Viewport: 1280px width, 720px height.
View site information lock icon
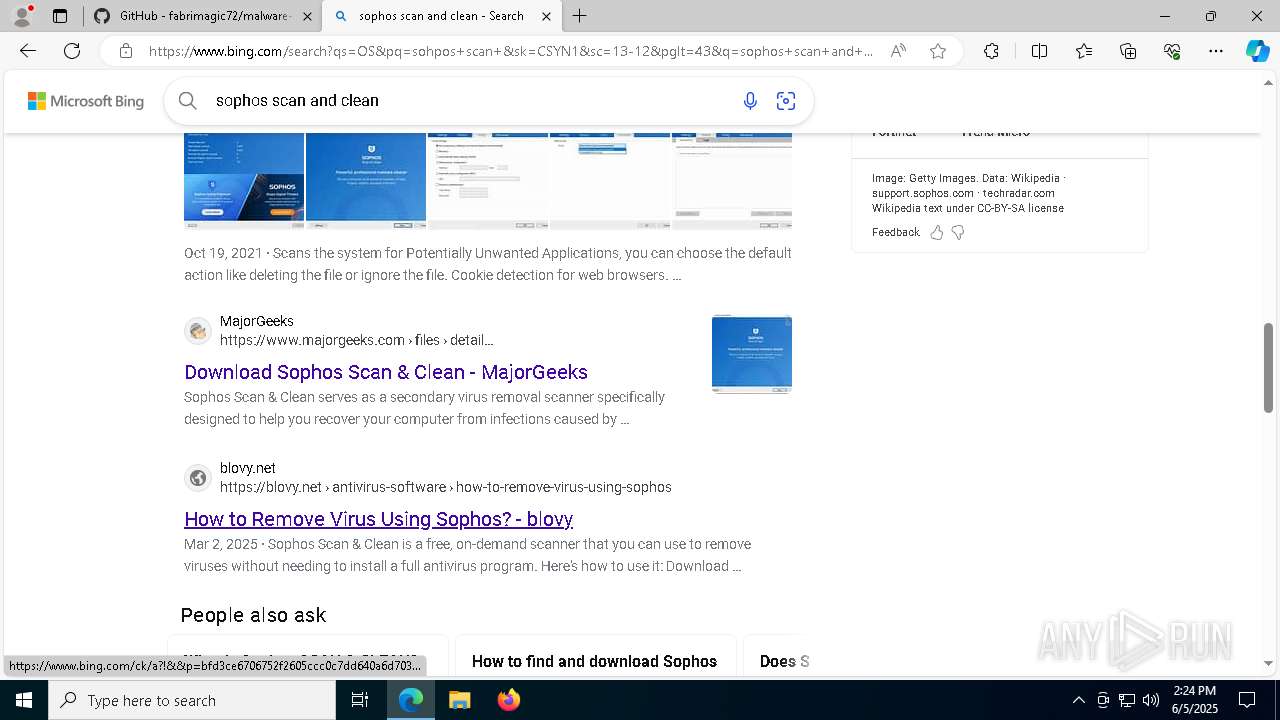126,51
